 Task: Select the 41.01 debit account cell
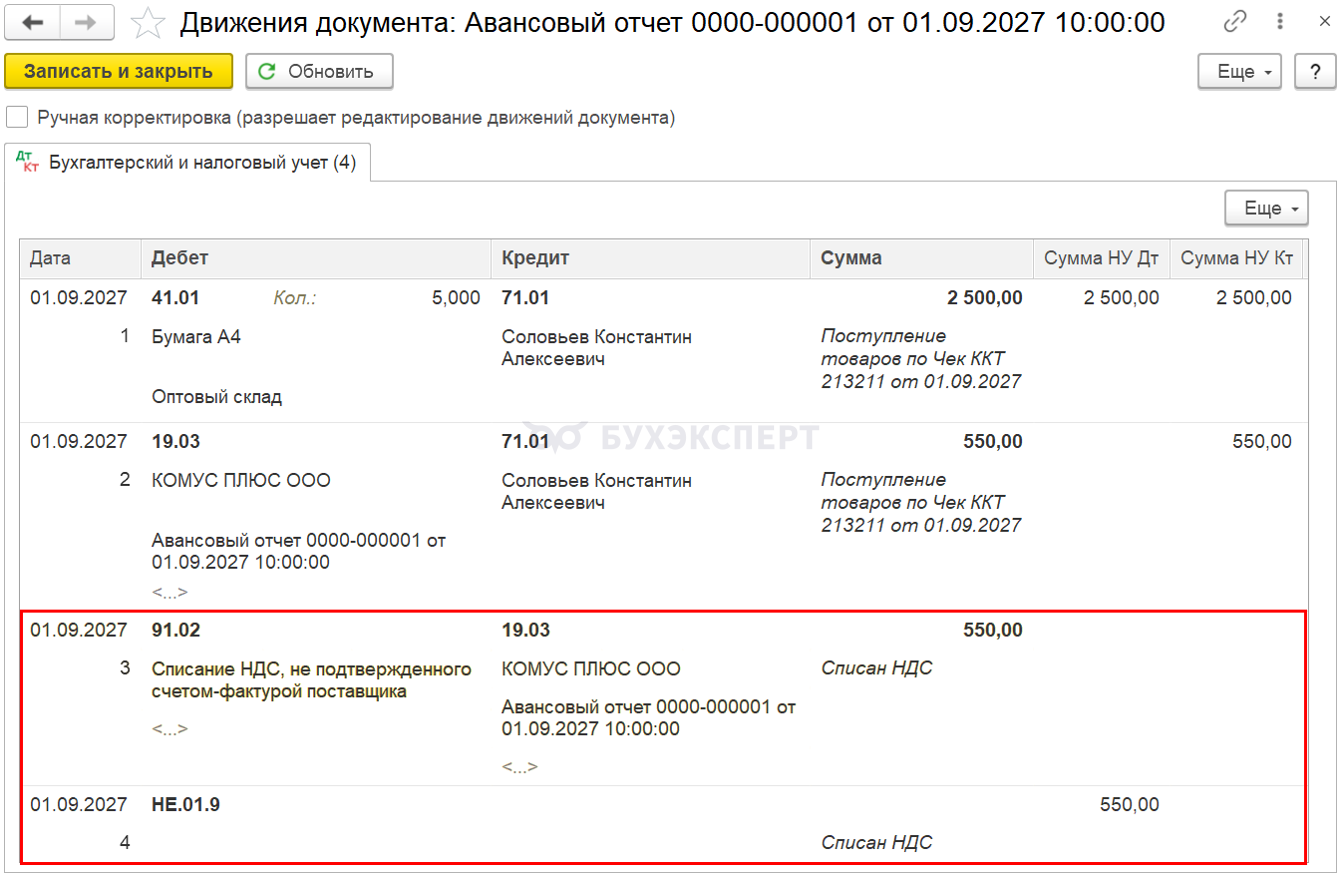point(176,298)
